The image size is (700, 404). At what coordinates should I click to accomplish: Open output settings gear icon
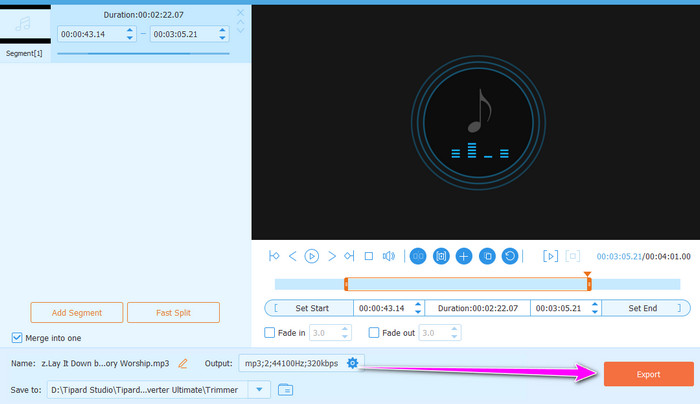pyautogui.click(x=352, y=362)
